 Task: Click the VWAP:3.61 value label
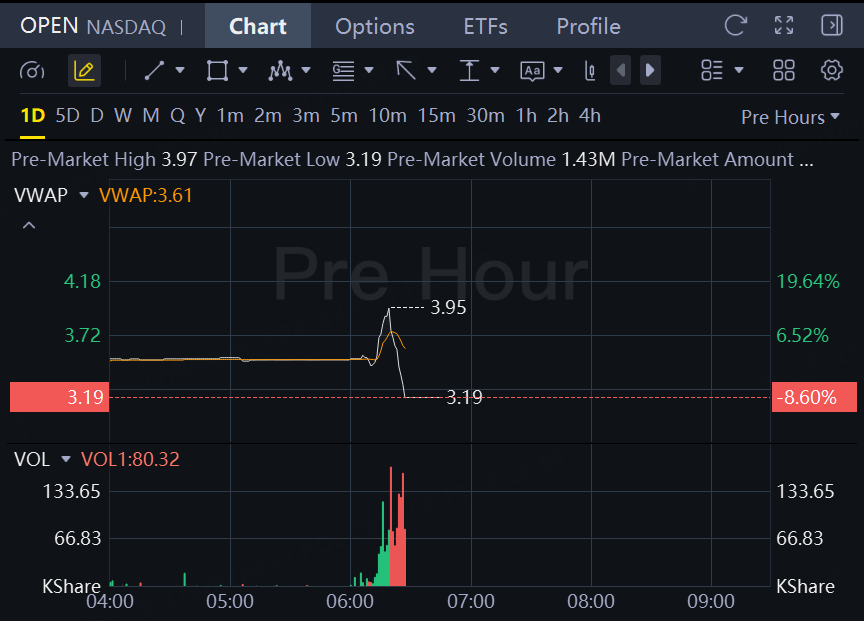(x=145, y=195)
